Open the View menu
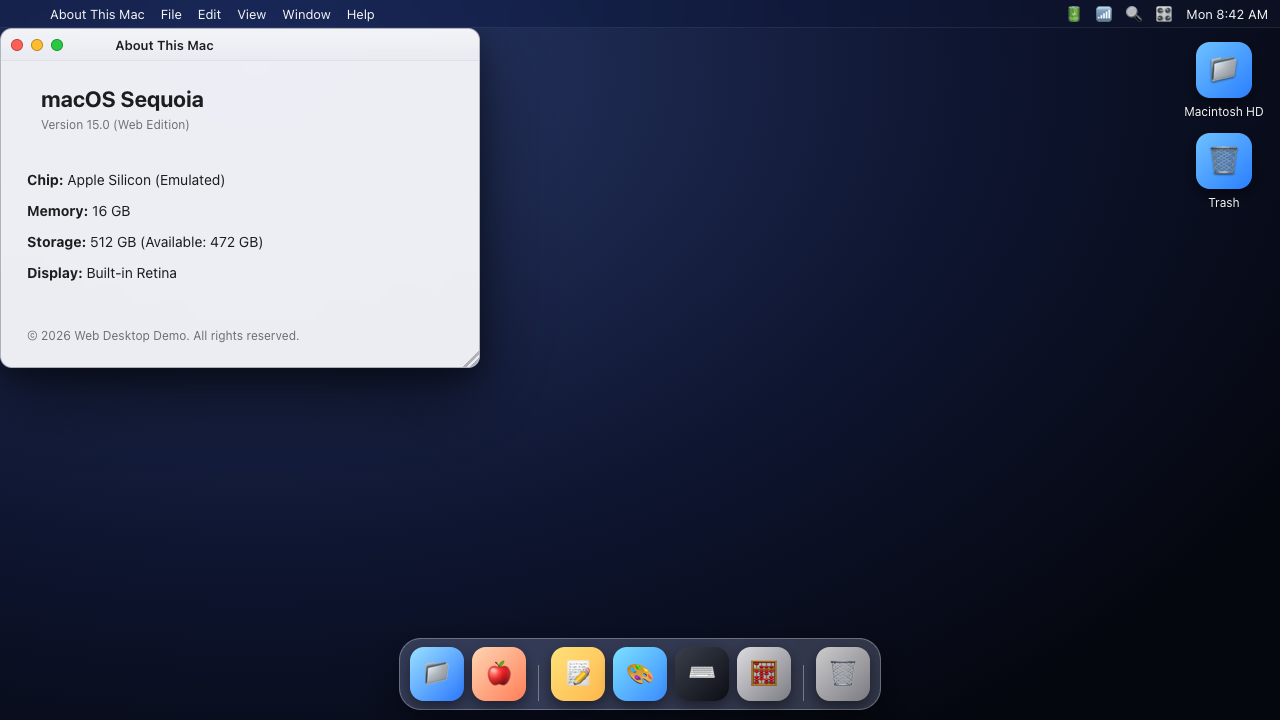 click(252, 14)
